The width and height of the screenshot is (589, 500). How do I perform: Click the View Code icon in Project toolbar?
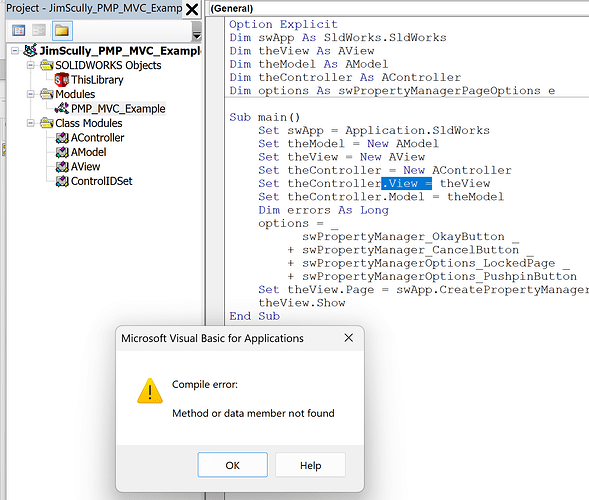tap(18, 30)
